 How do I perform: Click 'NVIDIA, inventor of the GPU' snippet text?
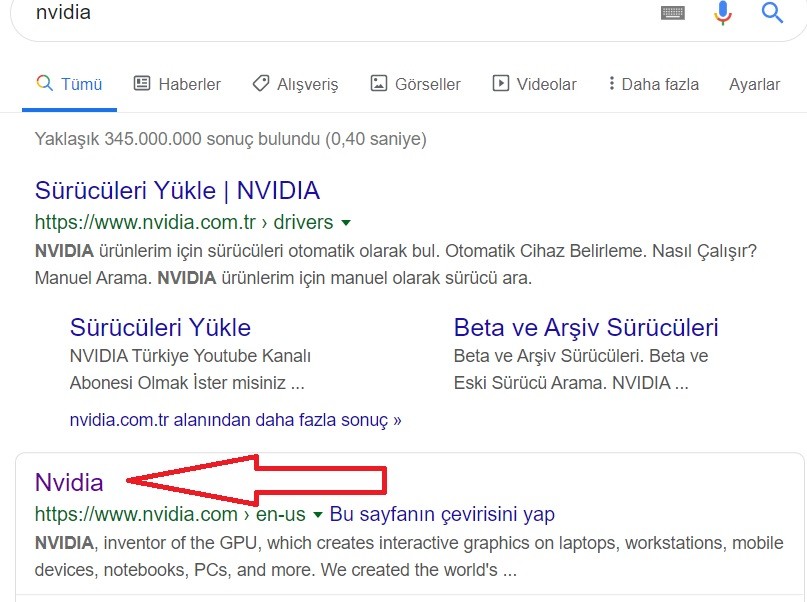(146, 543)
